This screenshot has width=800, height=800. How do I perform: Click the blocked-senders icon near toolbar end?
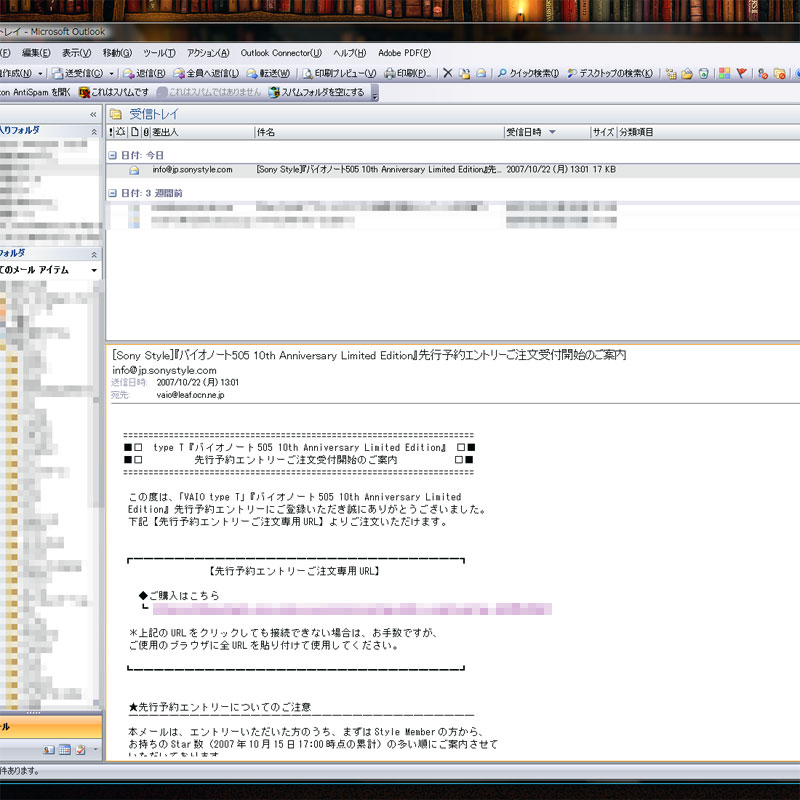(x=763, y=73)
